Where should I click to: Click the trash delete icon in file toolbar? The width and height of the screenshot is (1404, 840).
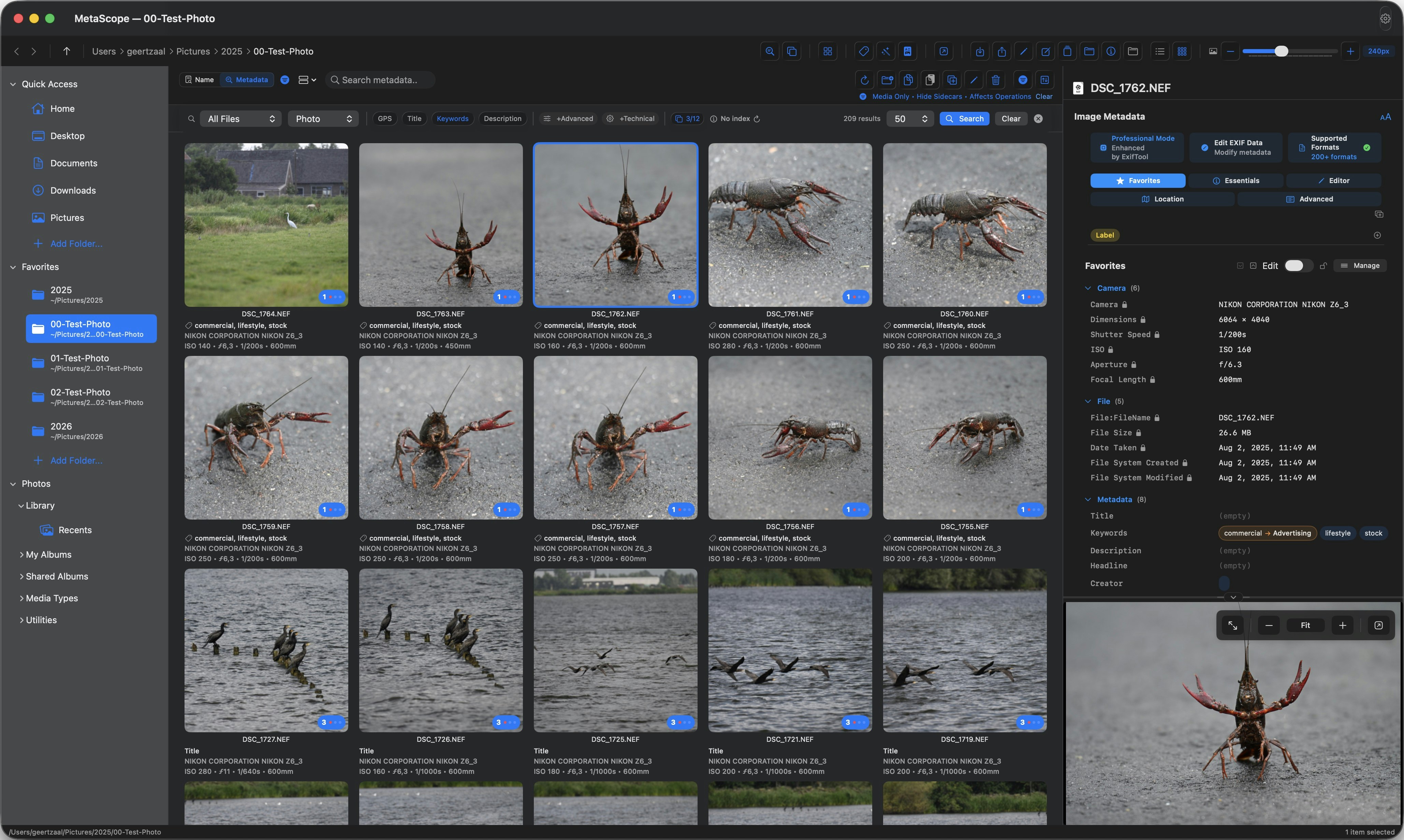click(x=996, y=80)
